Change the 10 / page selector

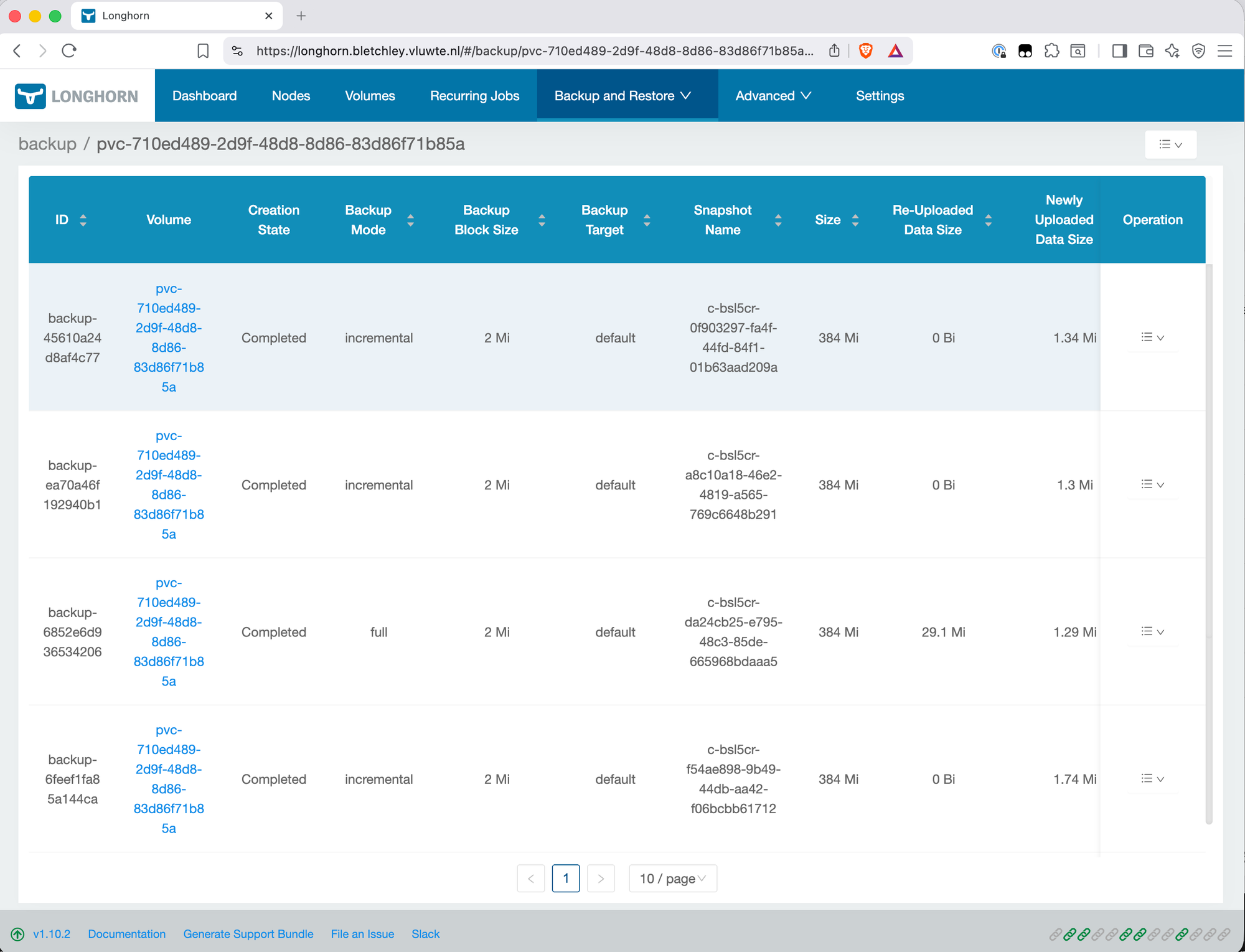click(x=672, y=879)
